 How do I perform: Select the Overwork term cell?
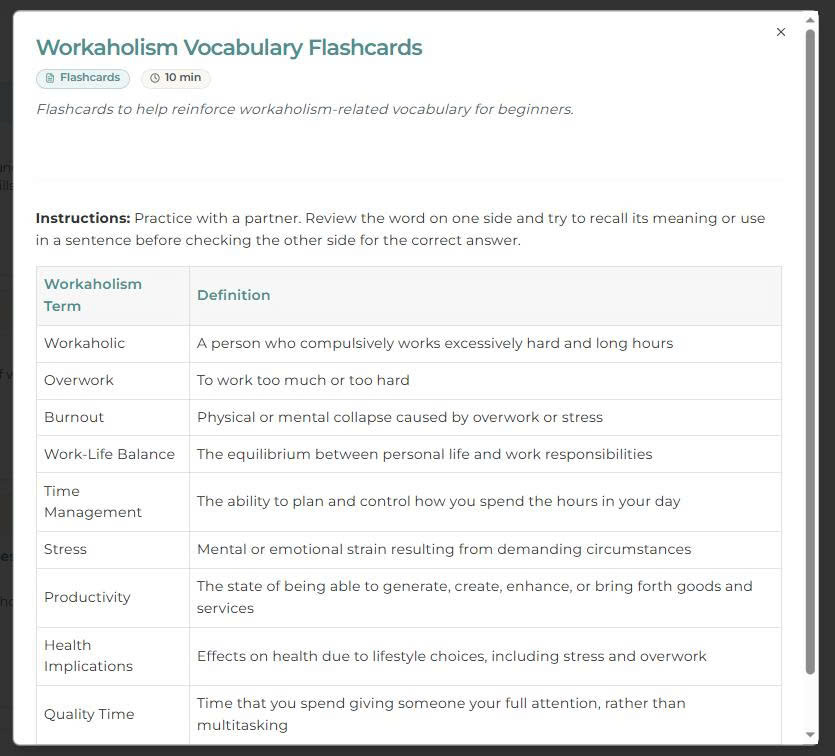[x=113, y=381]
